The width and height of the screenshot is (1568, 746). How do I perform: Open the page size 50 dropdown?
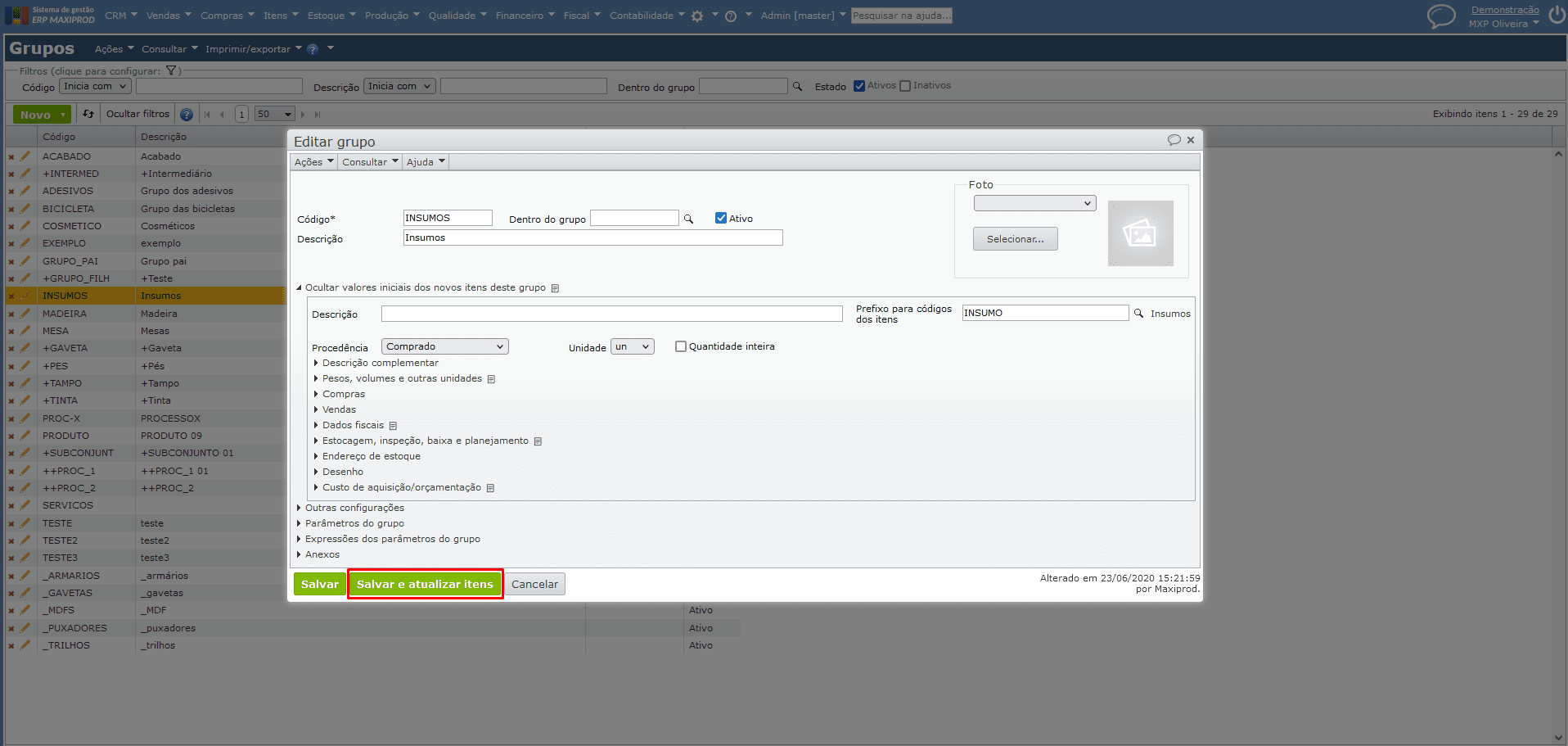coord(274,115)
